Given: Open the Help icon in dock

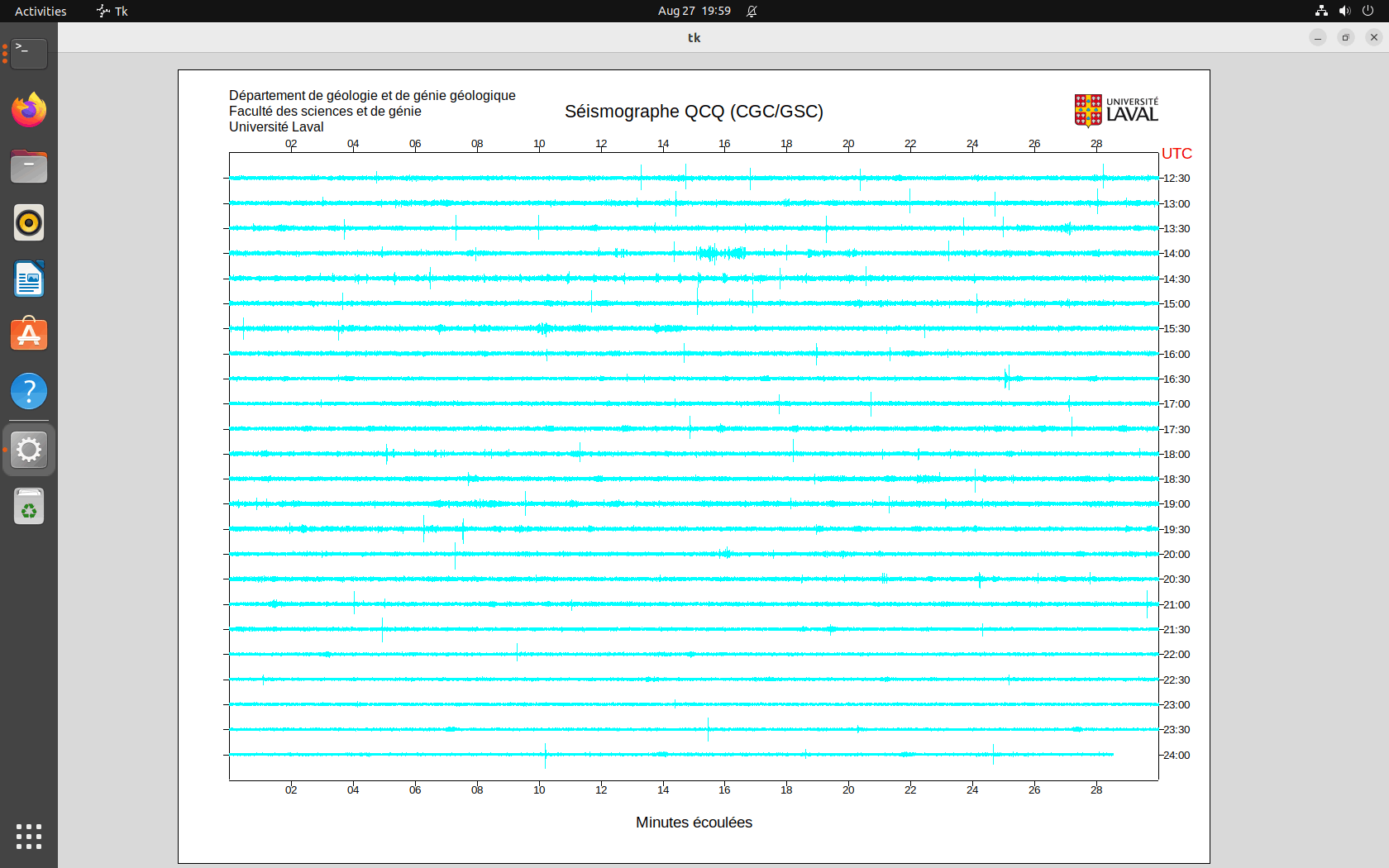Looking at the screenshot, I should 29,391.
